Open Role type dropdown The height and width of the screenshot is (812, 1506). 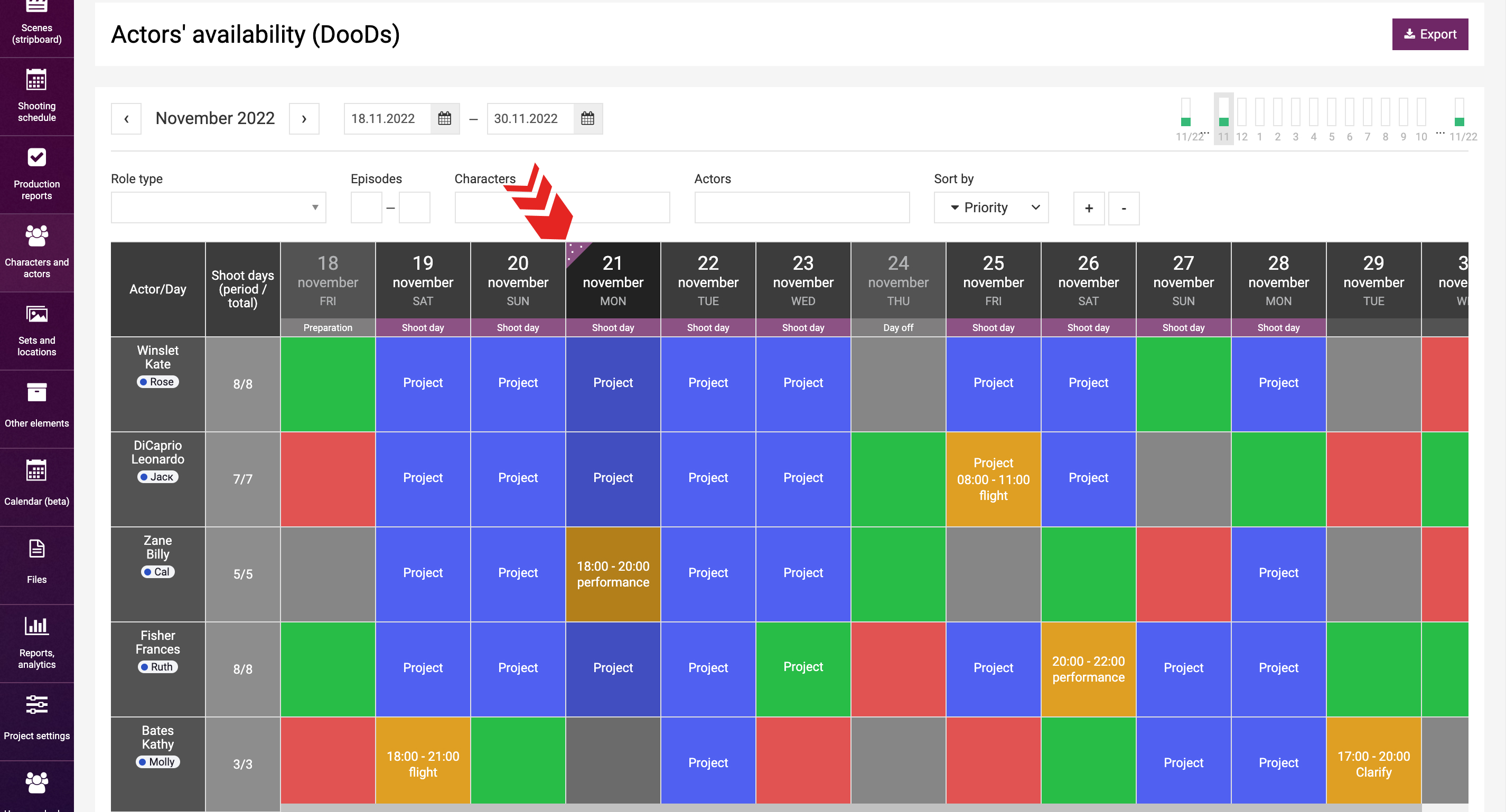(219, 207)
